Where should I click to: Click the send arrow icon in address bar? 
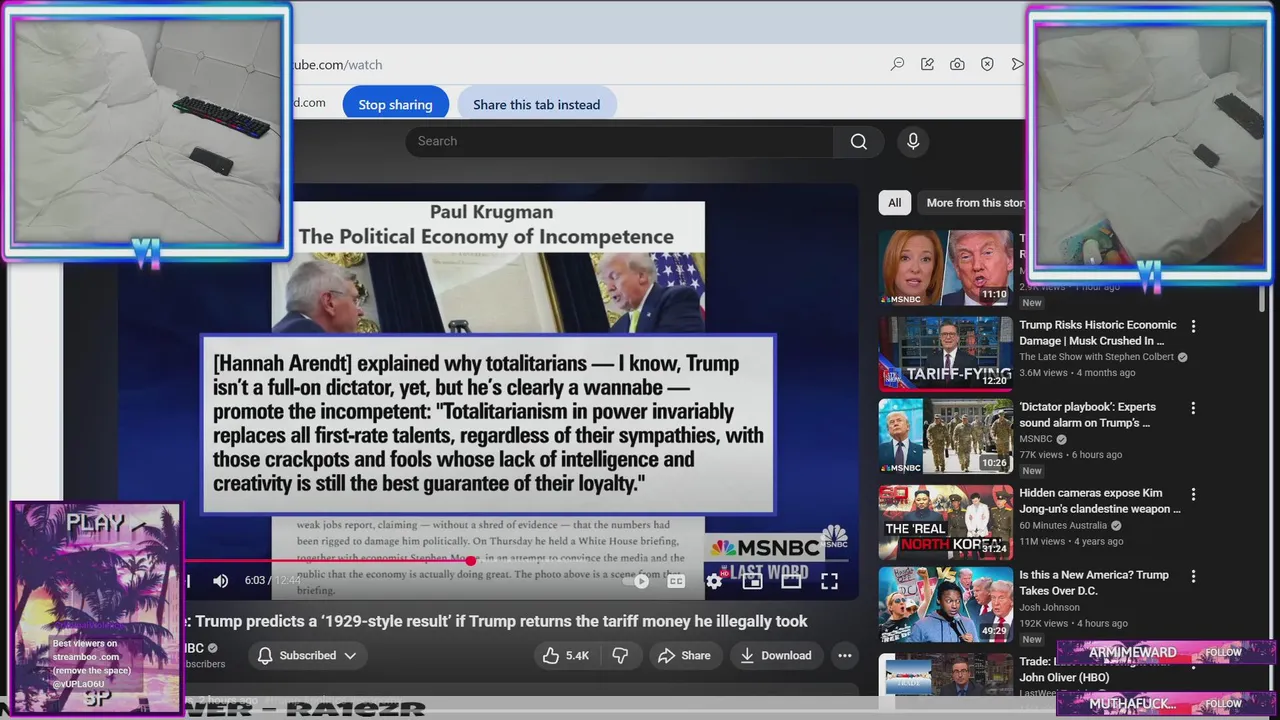point(1017,64)
